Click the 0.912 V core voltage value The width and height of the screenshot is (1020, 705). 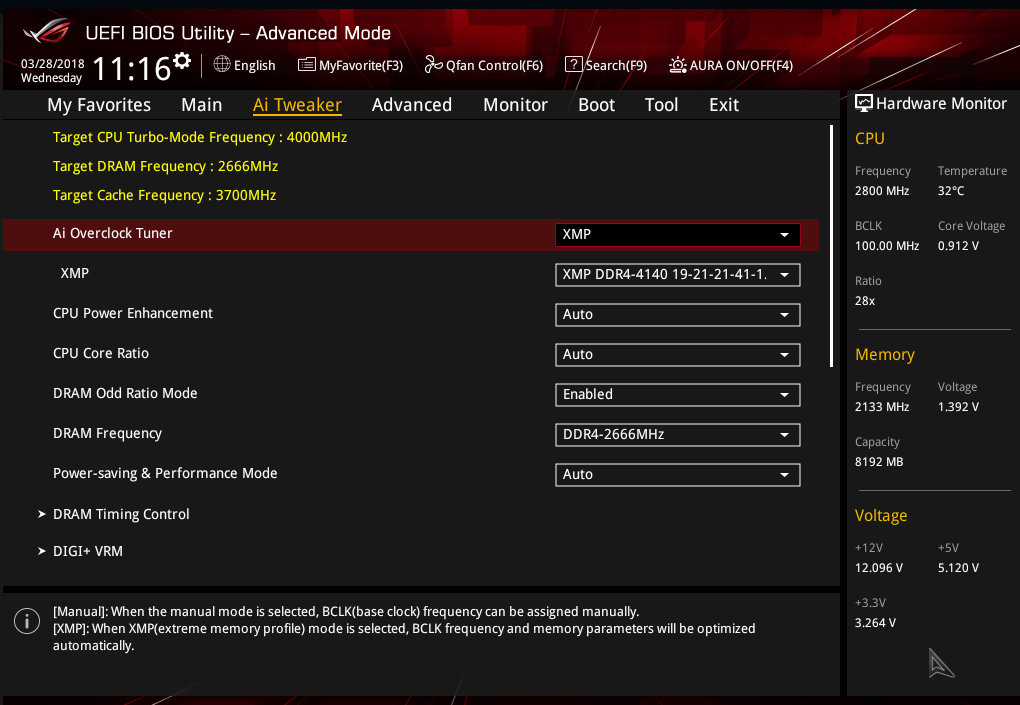[958, 246]
